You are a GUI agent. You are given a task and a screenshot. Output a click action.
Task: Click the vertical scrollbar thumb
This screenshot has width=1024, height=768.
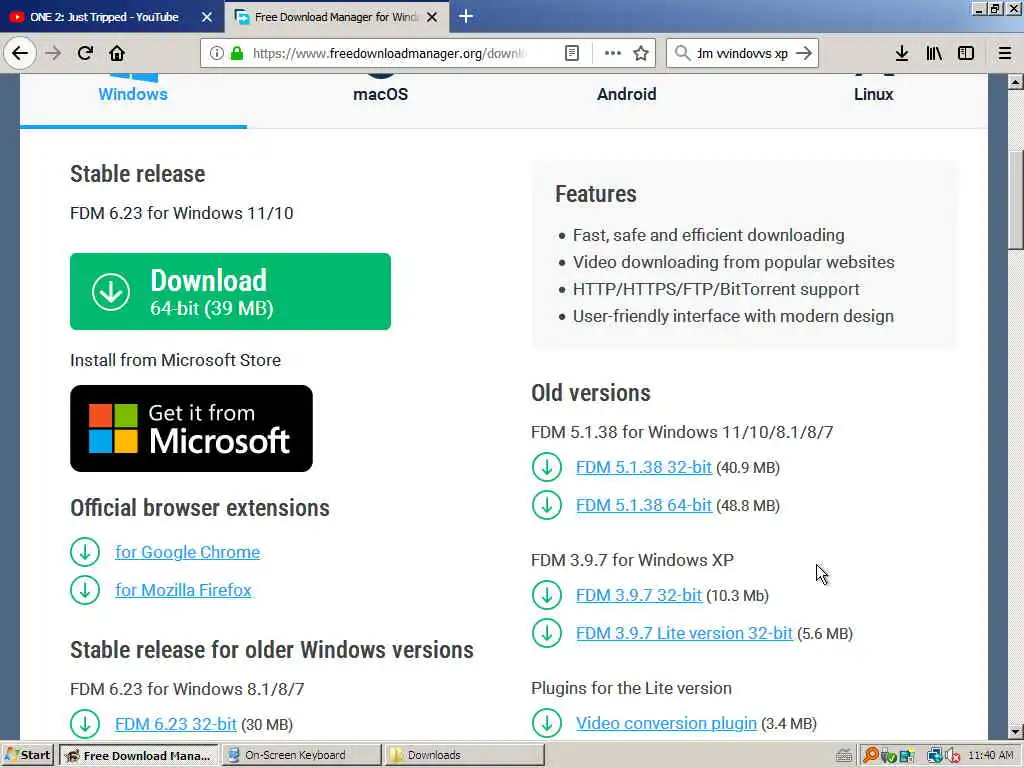[x=1015, y=200]
